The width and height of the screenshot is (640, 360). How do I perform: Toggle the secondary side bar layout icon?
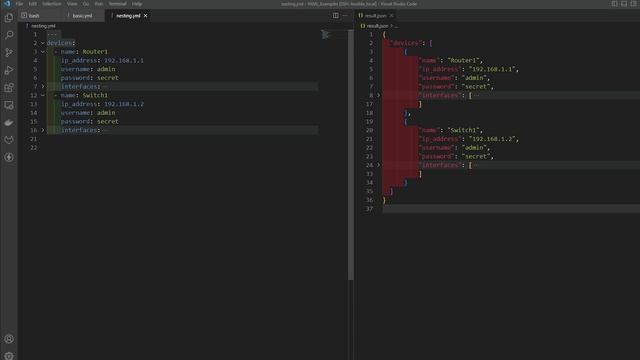point(633,4)
